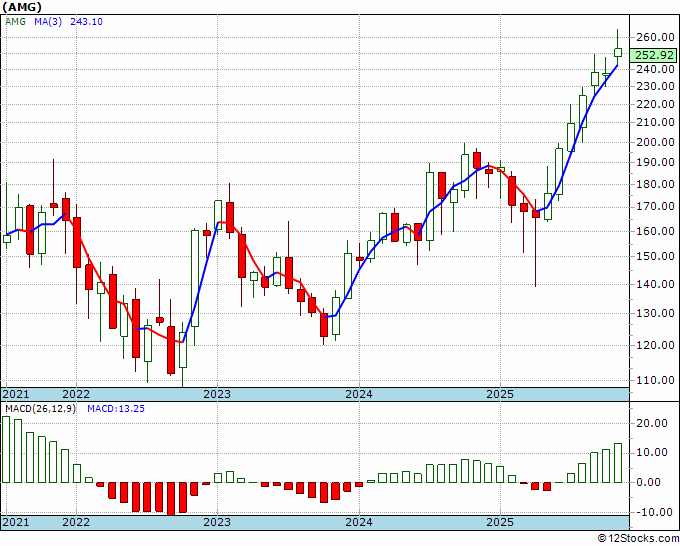Click the tallest rightmost green MACD bar

coord(618,463)
